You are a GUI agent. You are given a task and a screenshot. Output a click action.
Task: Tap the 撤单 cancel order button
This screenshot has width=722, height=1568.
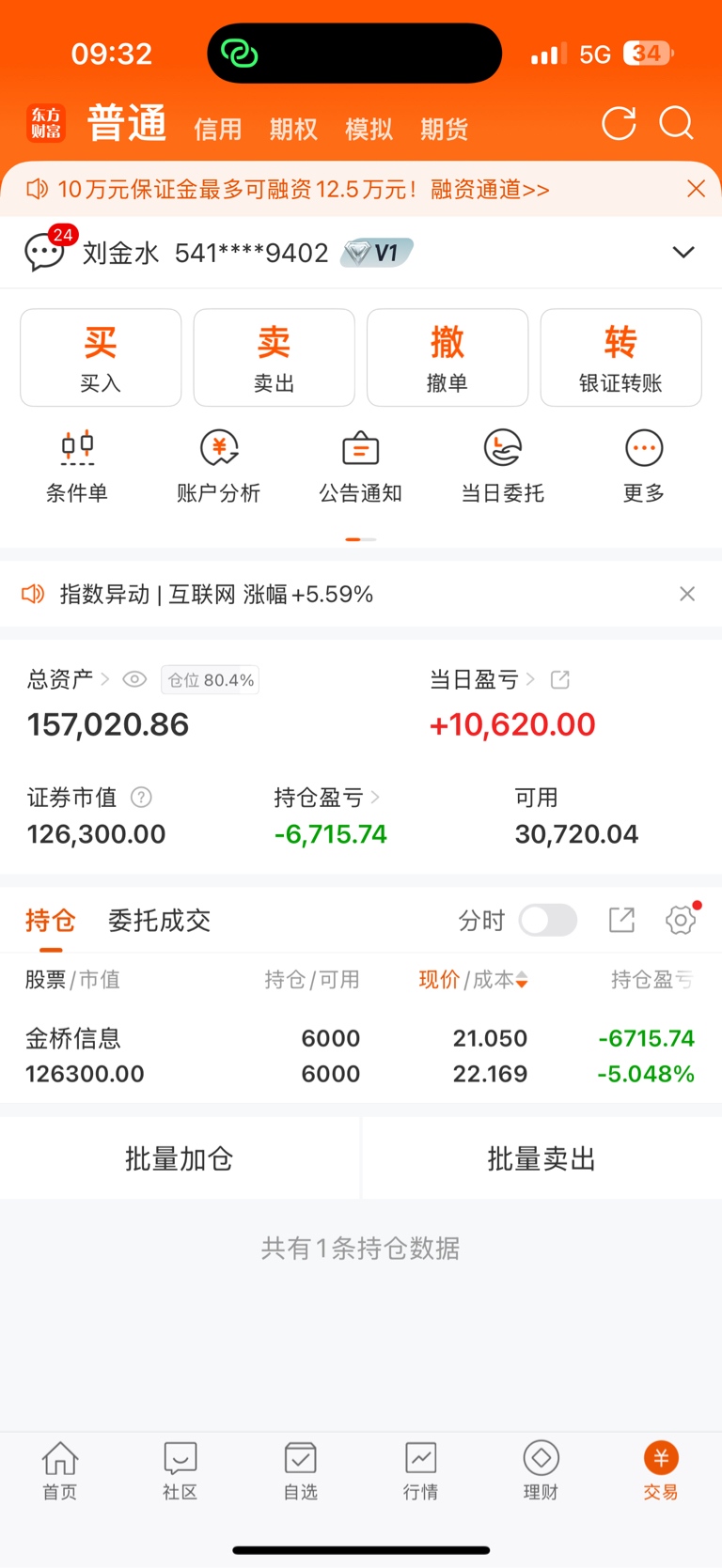pos(447,358)
